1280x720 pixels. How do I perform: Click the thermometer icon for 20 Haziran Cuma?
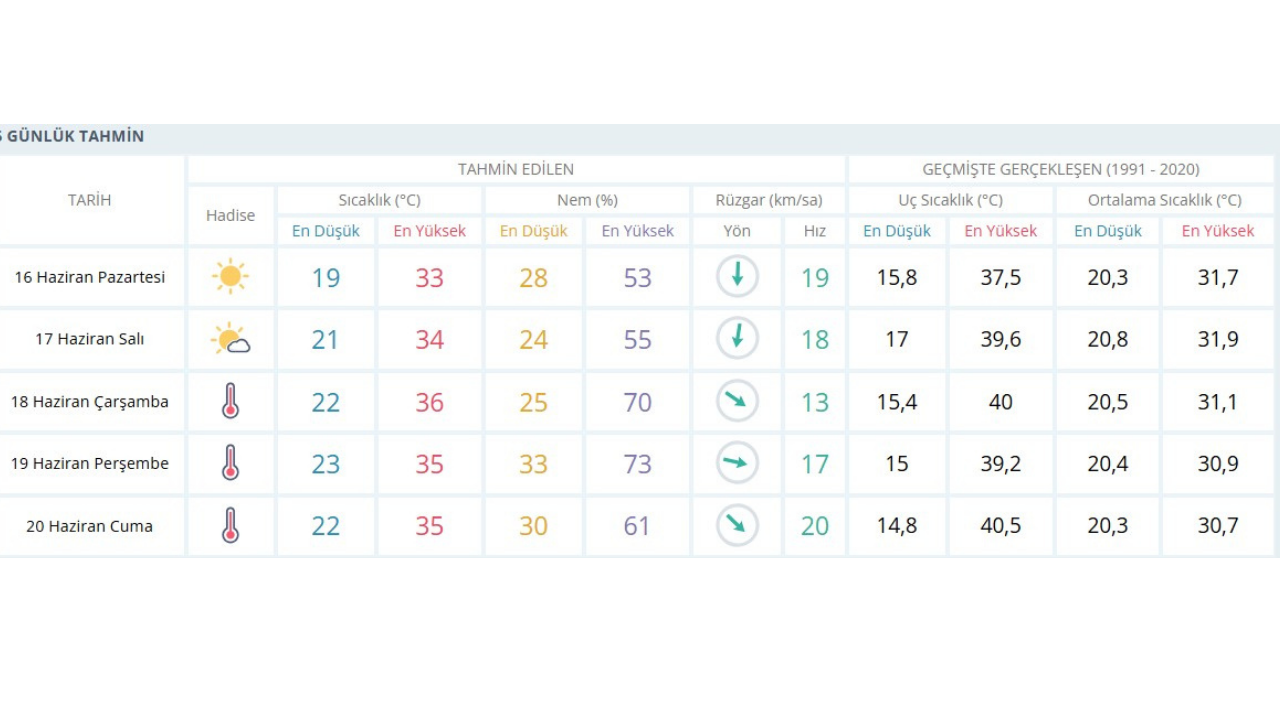[x=230, y=526]
